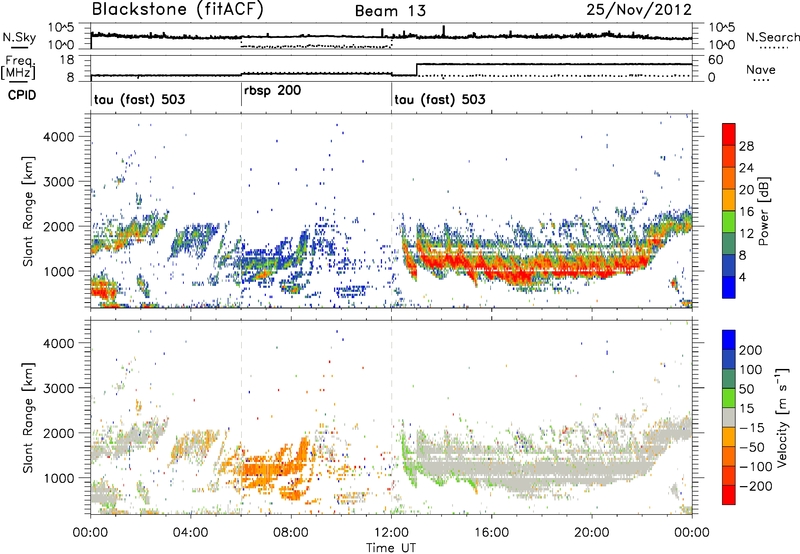The image size is (800, 554).
Task: Click the 10^0 tick beside N.Search
Action: (x=722, y=45)
